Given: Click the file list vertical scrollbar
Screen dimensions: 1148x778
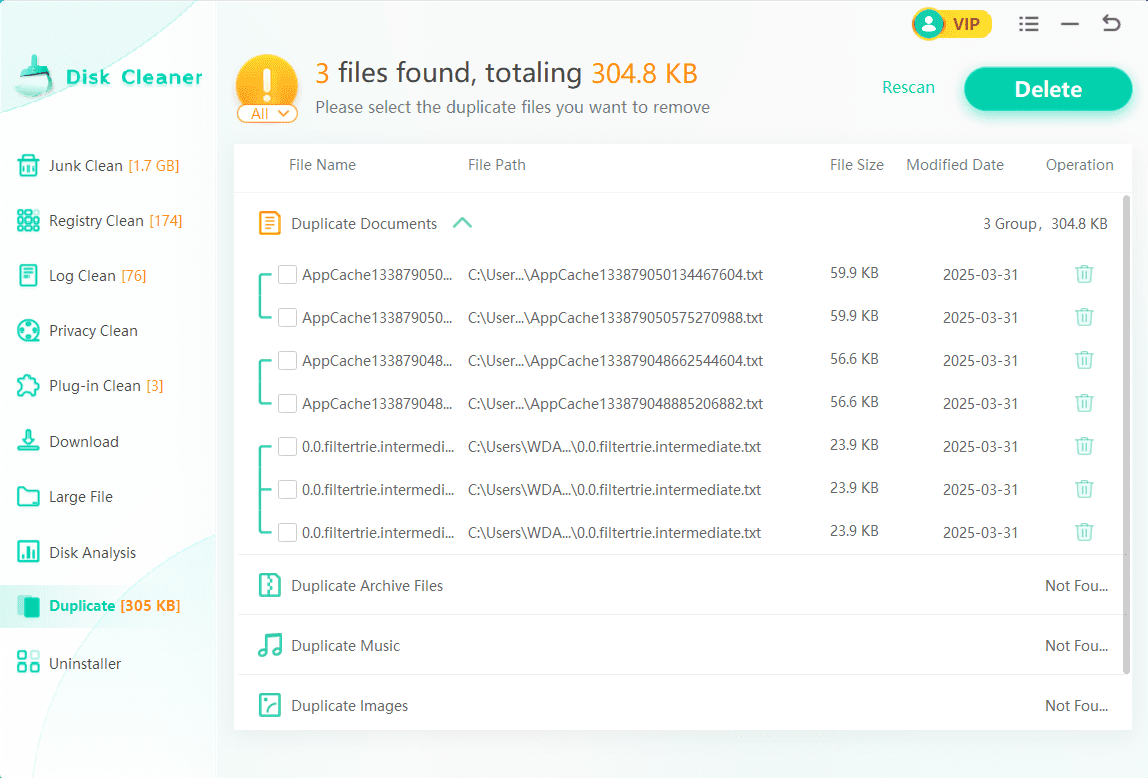Looking at the screenshot, I should 1127,430.
